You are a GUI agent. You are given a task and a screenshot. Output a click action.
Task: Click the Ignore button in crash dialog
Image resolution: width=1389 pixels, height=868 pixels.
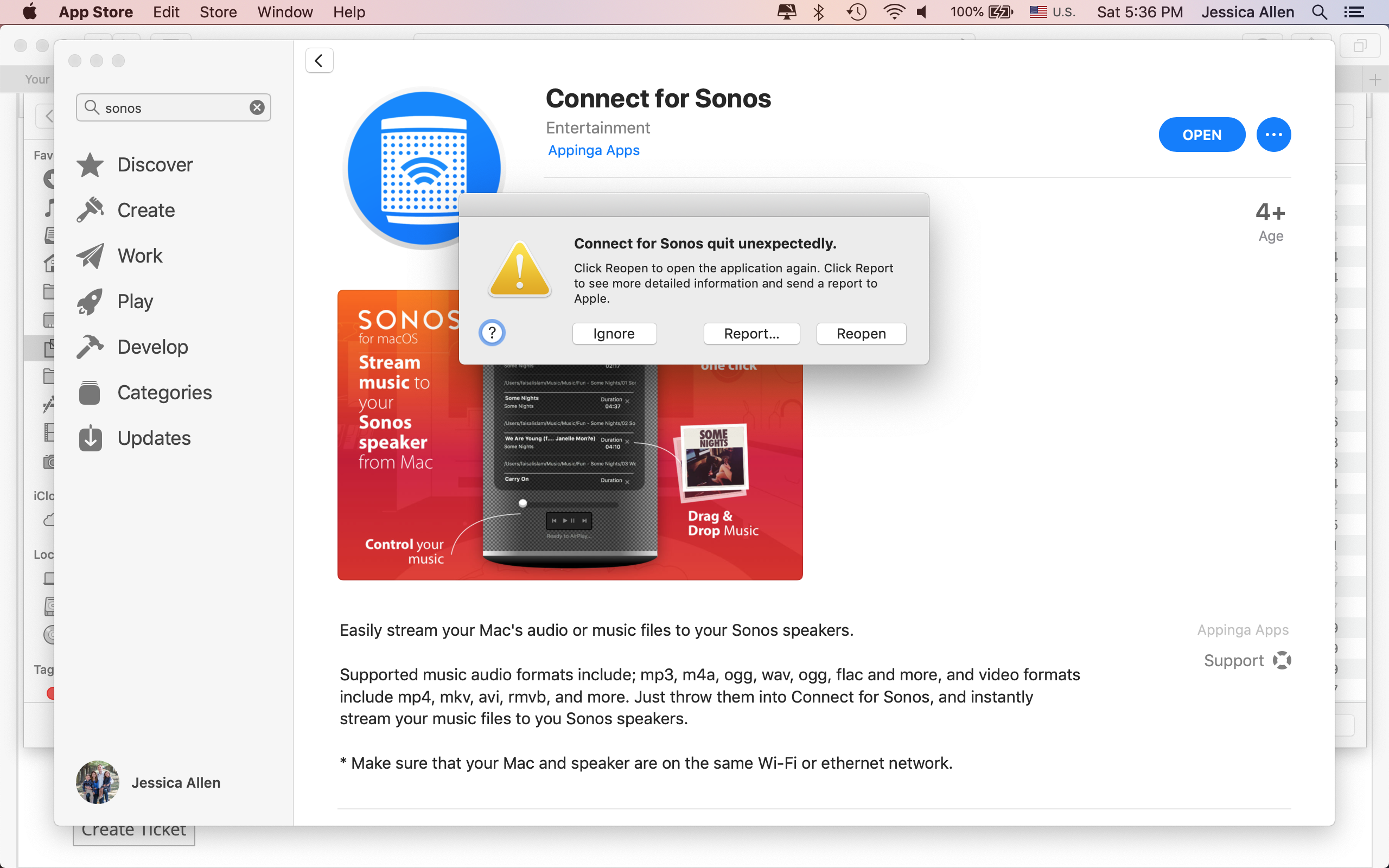tap(614, 334)
